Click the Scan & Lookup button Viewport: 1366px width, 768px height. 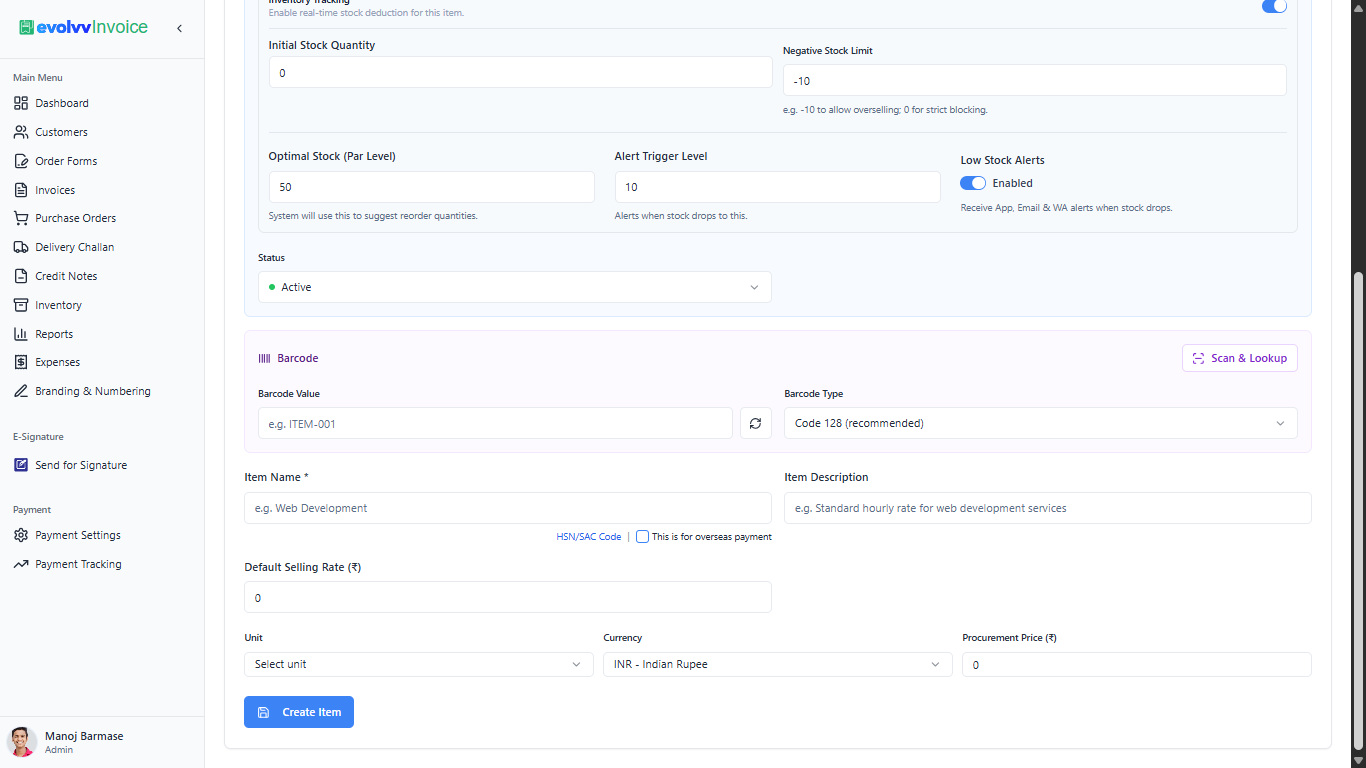pos(1240,358)
